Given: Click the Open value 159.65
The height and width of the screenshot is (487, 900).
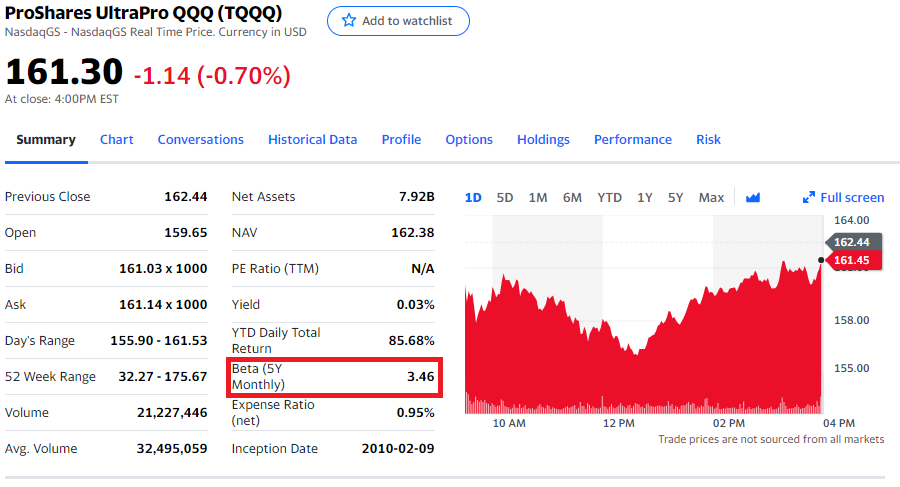Looking at the screenshot, I should (x=185, y=233).
